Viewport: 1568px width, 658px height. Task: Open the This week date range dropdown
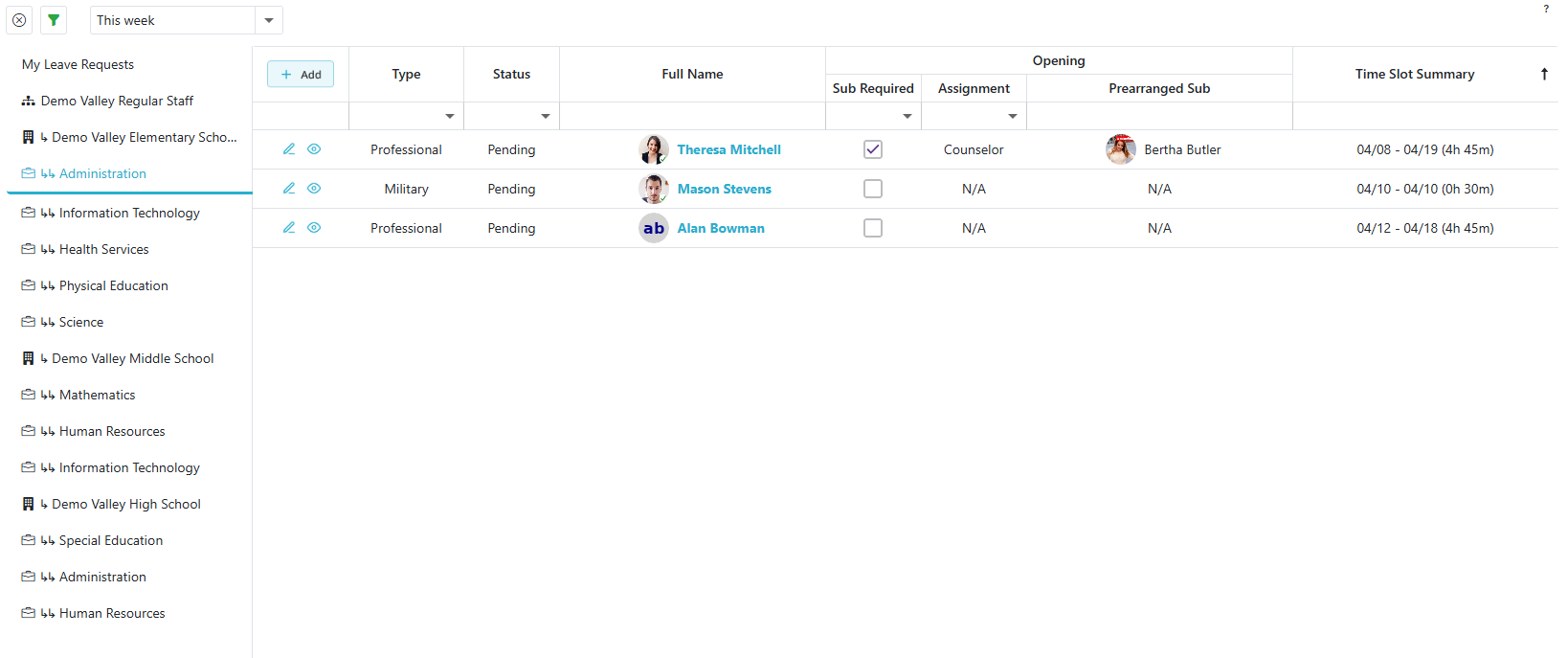pos(269,20)
